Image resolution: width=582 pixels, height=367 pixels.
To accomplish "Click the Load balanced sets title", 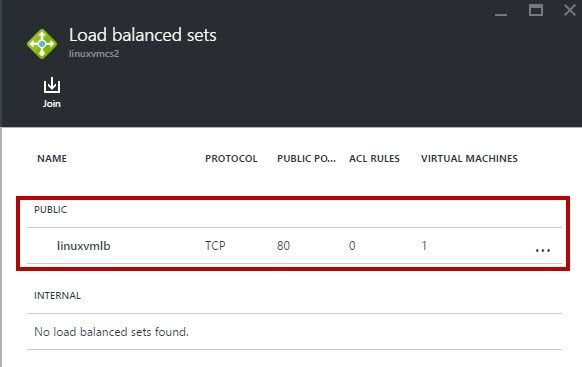I will tap(143, 35).
